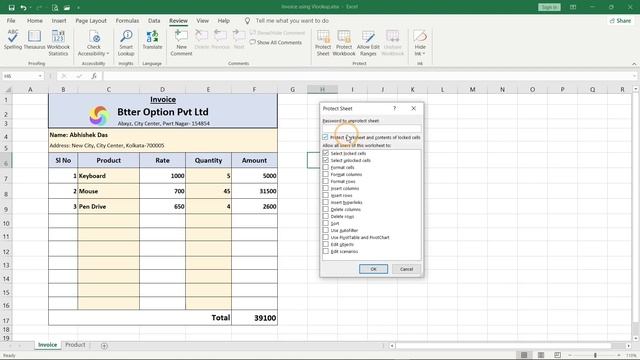Viewport: 640px width, 360px height.
Task: Uncheck Select locked cells
Action: pos(326,153)
